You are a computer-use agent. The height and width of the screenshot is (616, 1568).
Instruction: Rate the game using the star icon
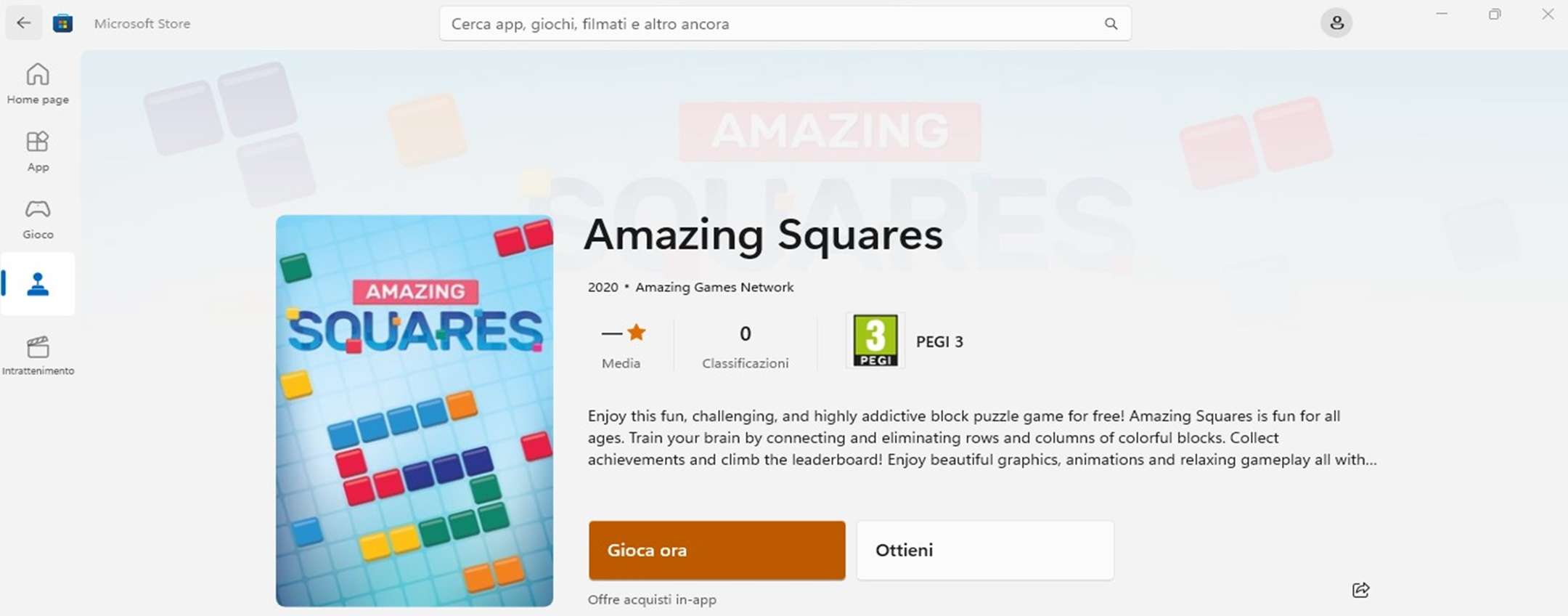coord(636,331)
